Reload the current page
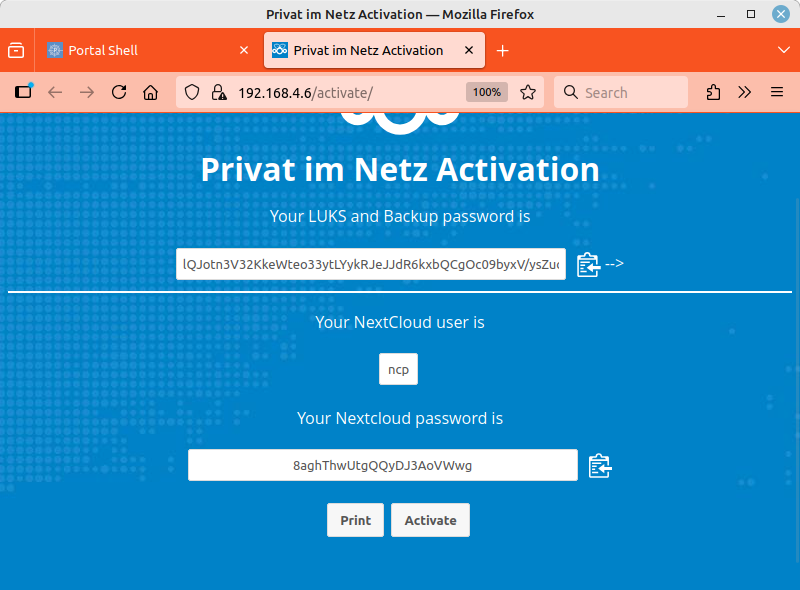The image size is (800, 590). [119, 93]
